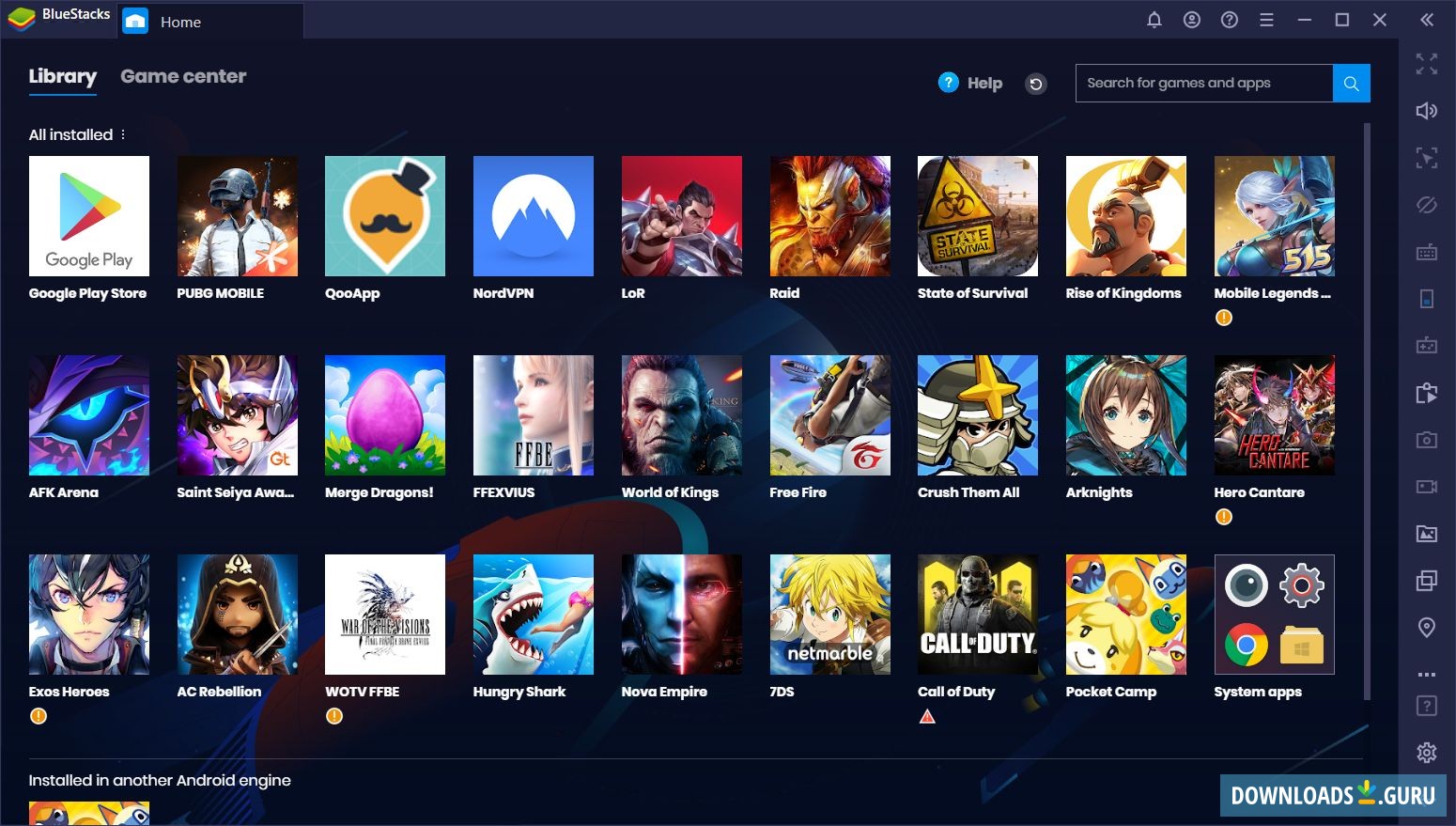Open World of Kings
The image size is (1456, 826).
pyautogui.click(x=682, y=415)
